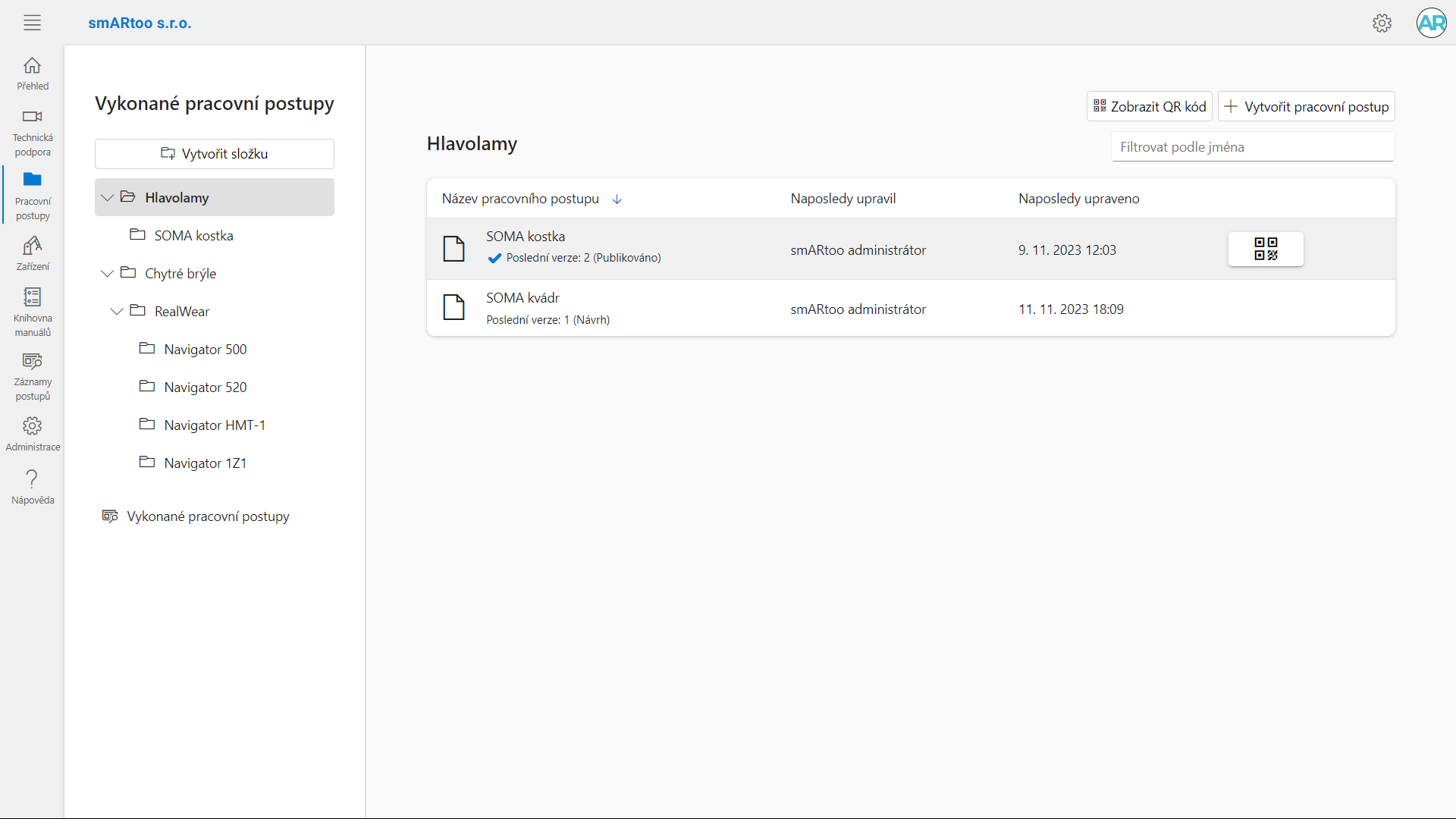Screen dimensions: 1456x819
Task: Open Administrace section
Action: click(33, 434)
